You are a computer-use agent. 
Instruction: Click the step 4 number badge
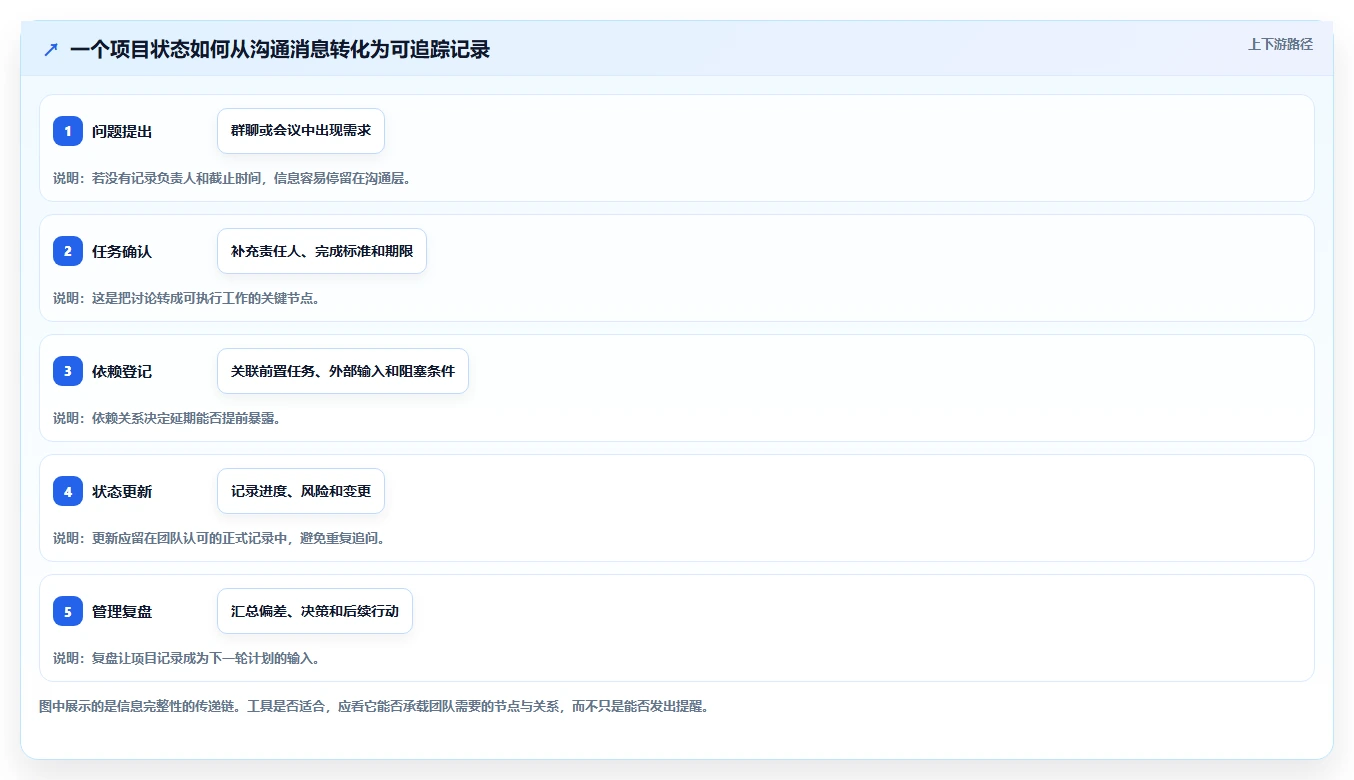[68, 491]
